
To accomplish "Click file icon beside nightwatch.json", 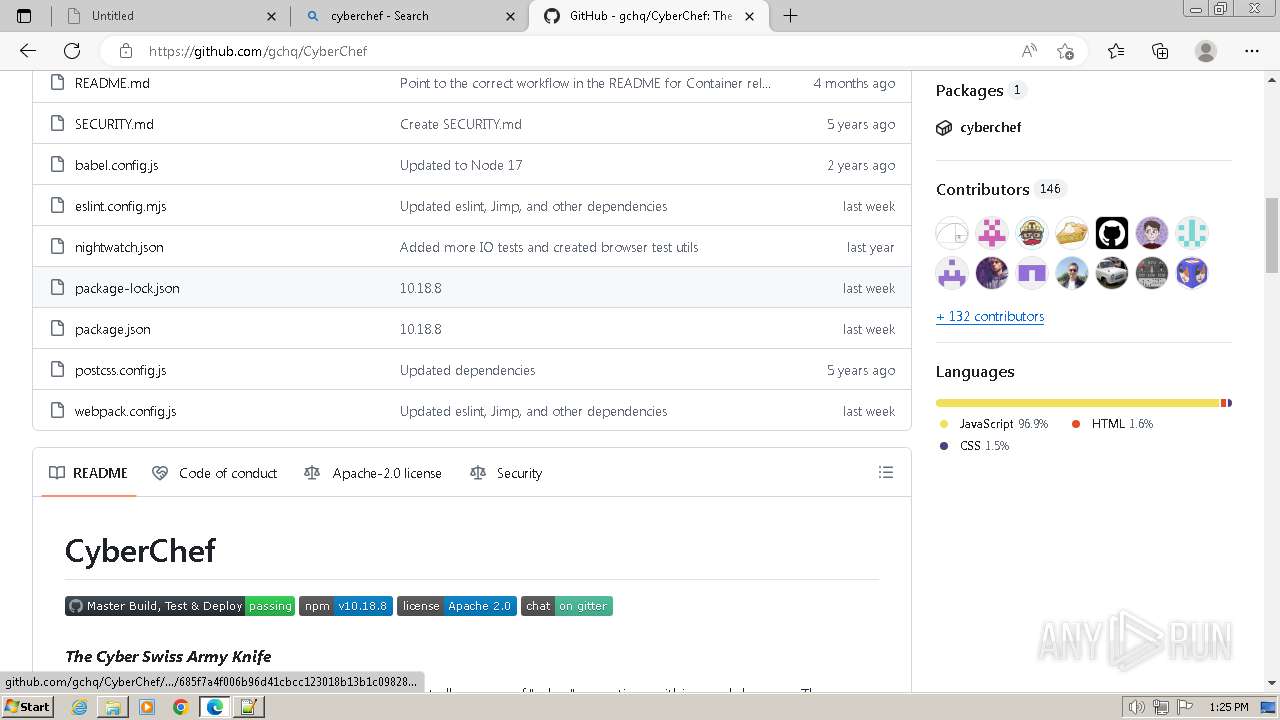I will tap(56, 247).
